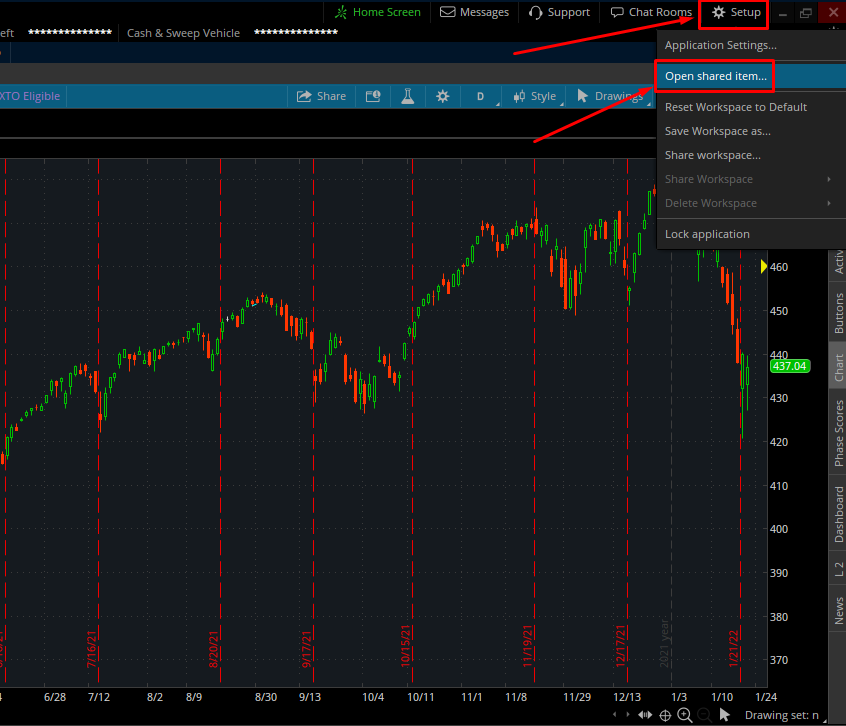The height and width of the screenshot is (726, 846).
Task: Click the zoom in magnifier icon
Action: point(685,715)
